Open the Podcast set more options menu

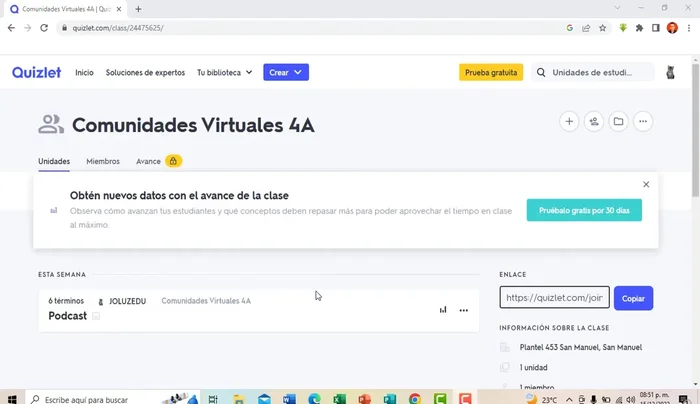point(464,310)
